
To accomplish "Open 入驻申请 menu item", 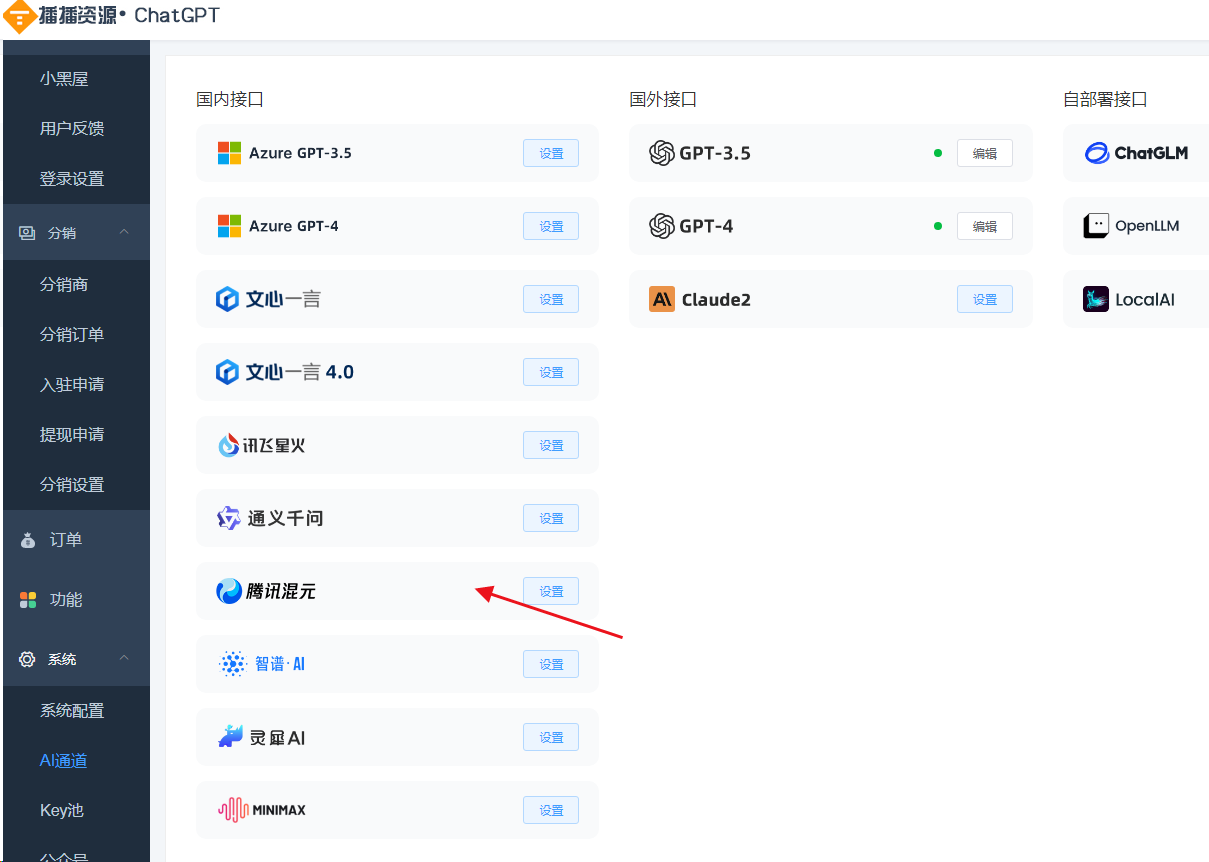I will [x=72, y=385].
